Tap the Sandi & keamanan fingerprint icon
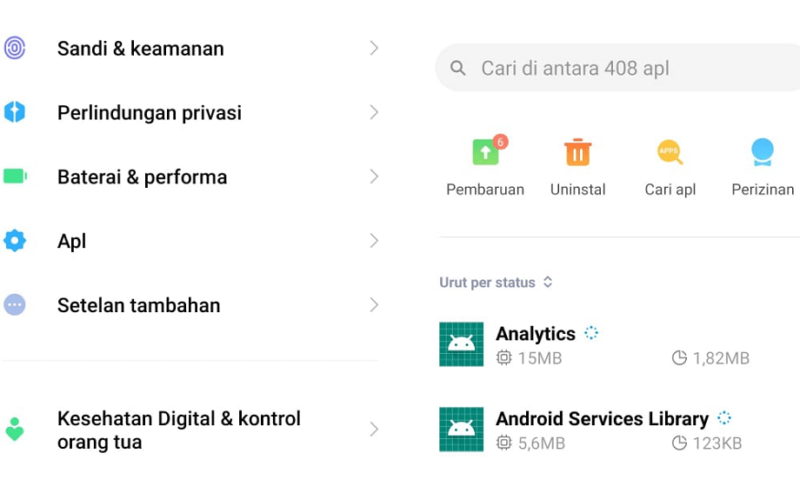The width and height of the screenshot is (800, 500). click(15, 48)
